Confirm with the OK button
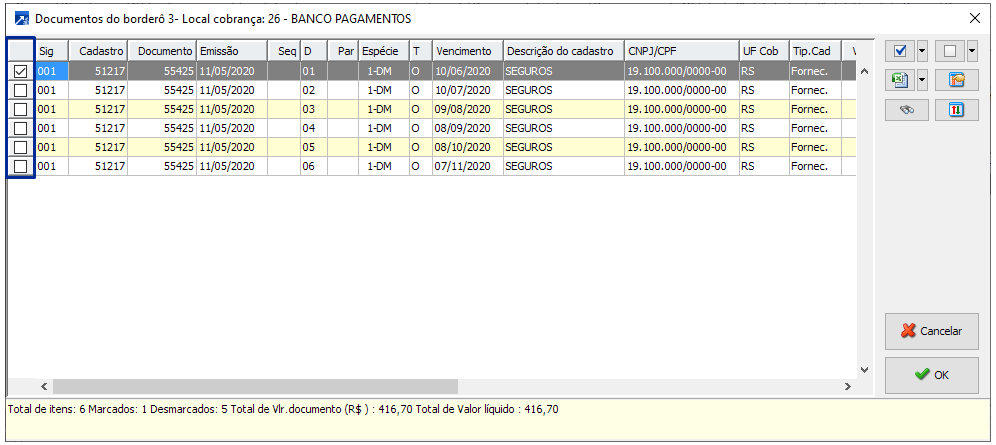 pyautogui.click(x=931, y=375)
